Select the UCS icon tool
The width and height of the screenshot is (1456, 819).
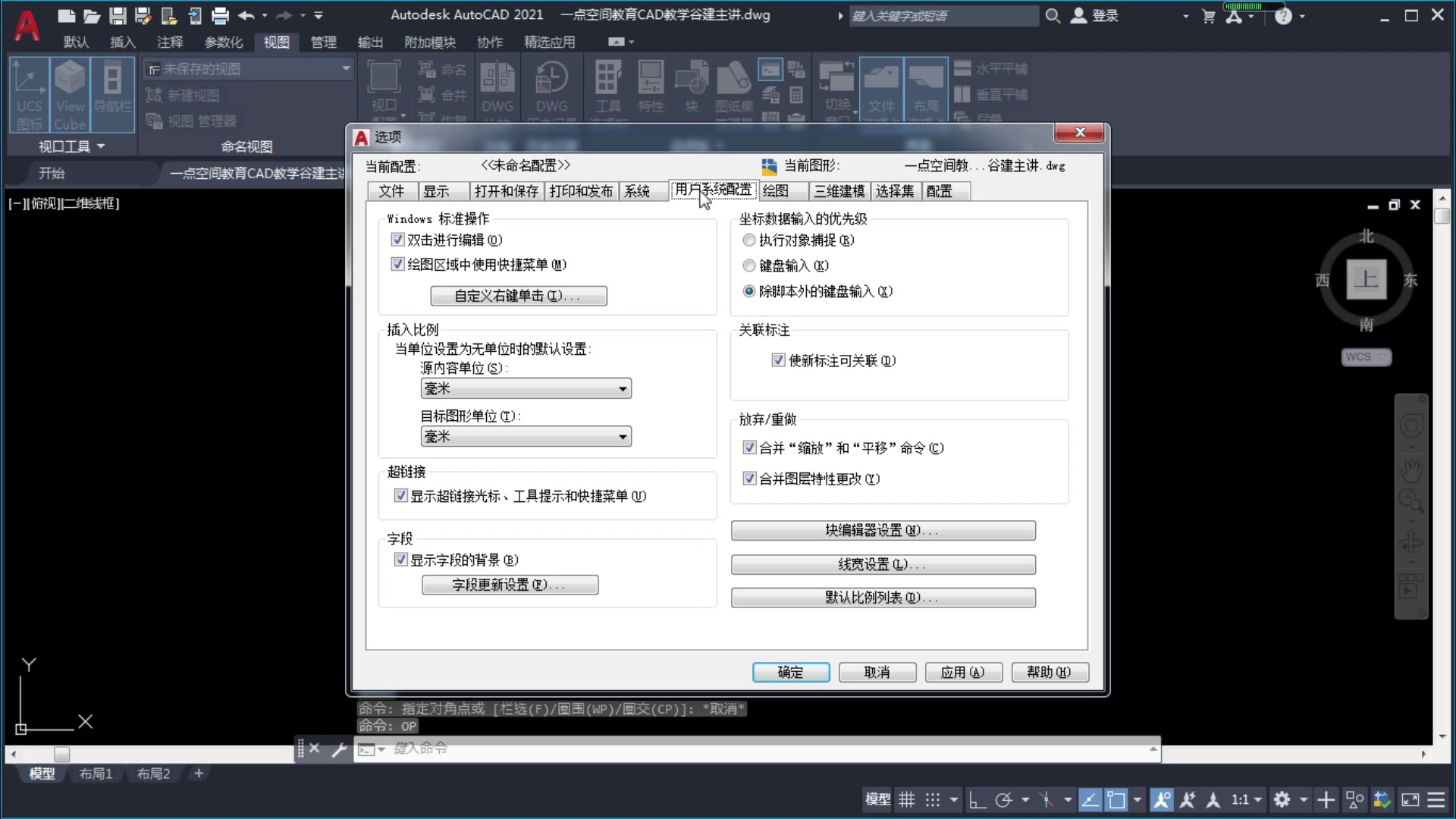pos(29,93)
